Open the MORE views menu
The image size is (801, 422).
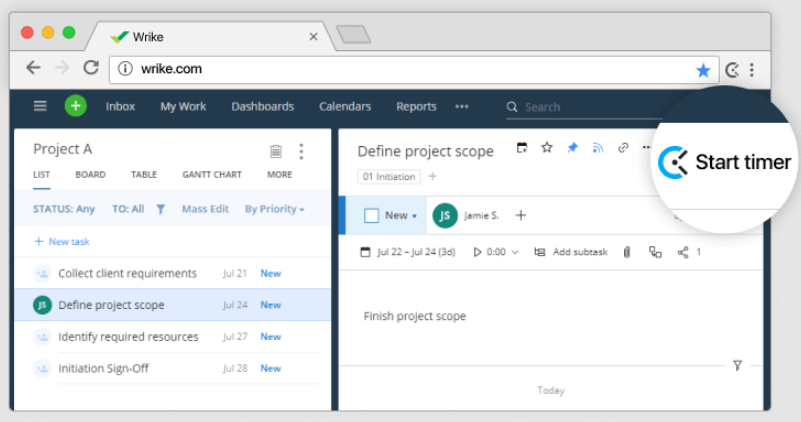pos(279,175)
